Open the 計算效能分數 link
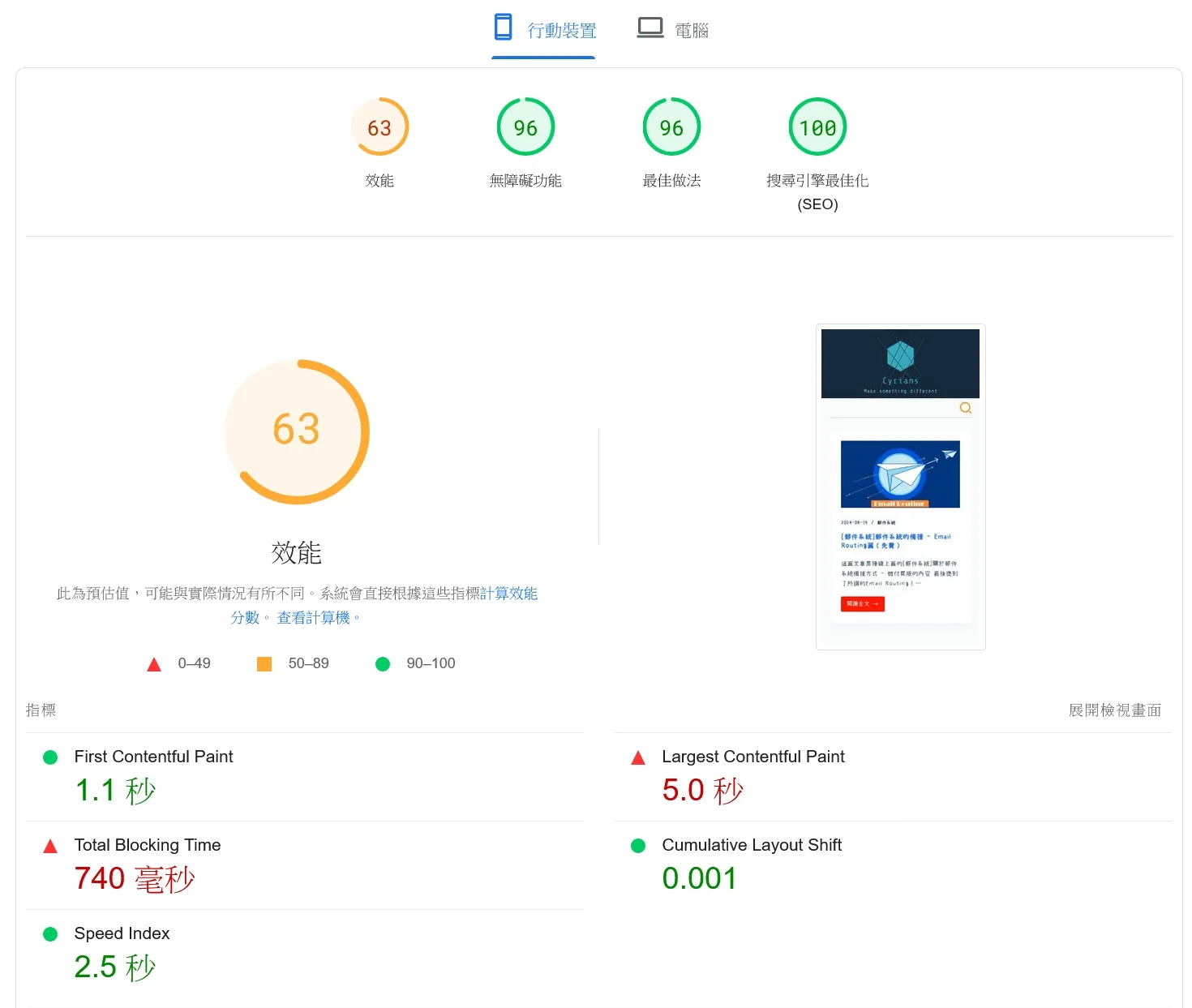 [510, 593]
